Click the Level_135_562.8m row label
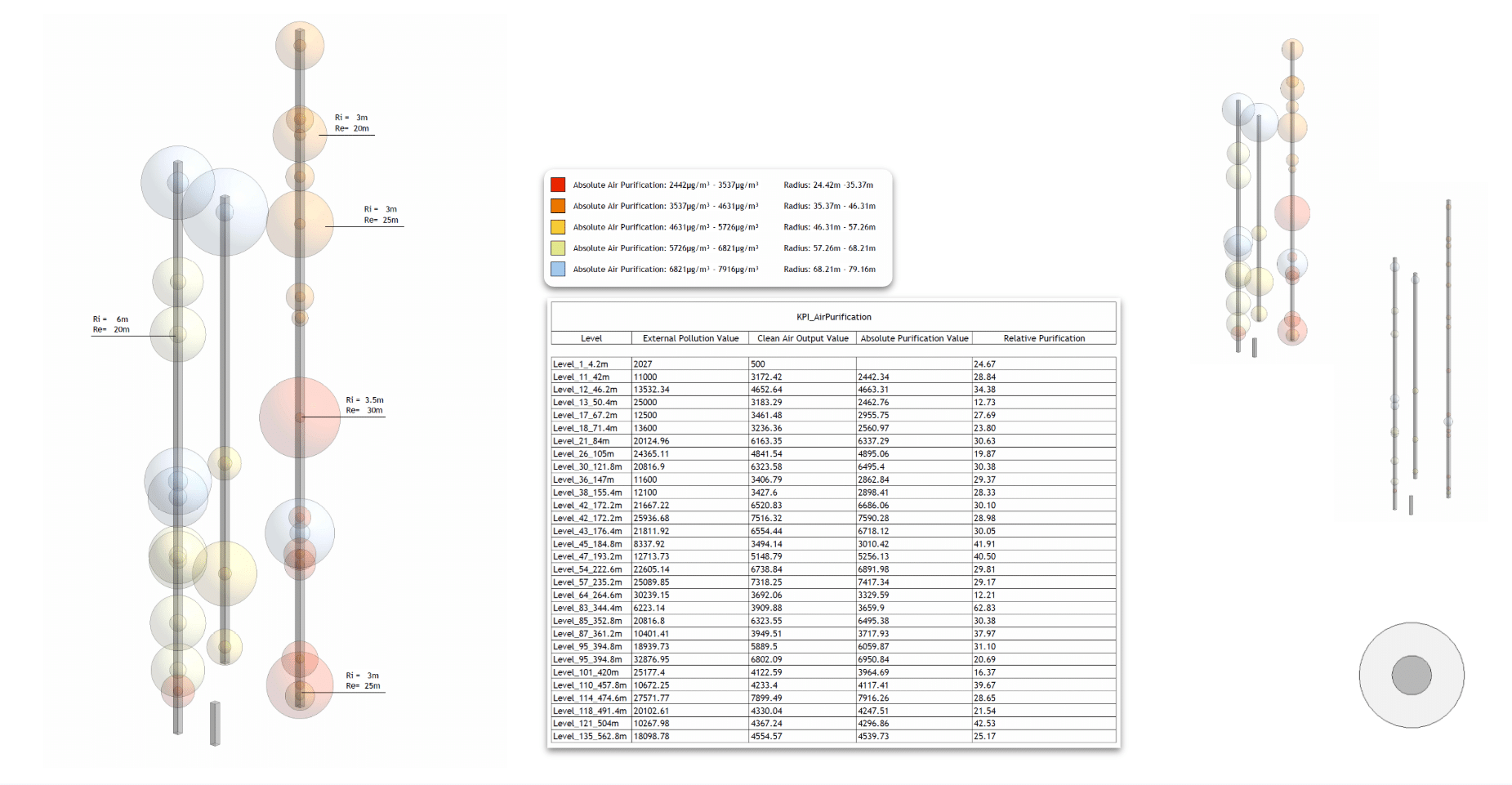This screenshot has height=785, width=1512. click(589, 736)
